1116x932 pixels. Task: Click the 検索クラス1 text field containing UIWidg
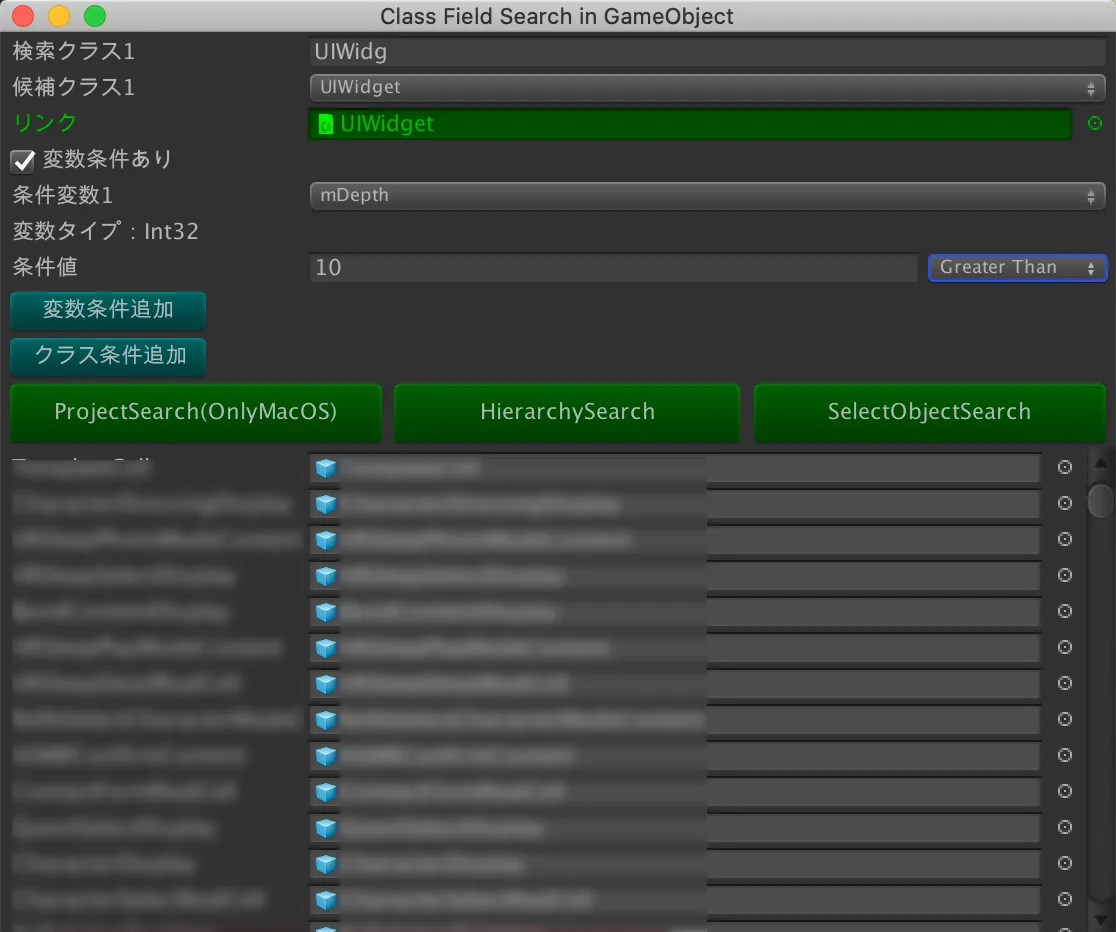(x=706, y=52)
